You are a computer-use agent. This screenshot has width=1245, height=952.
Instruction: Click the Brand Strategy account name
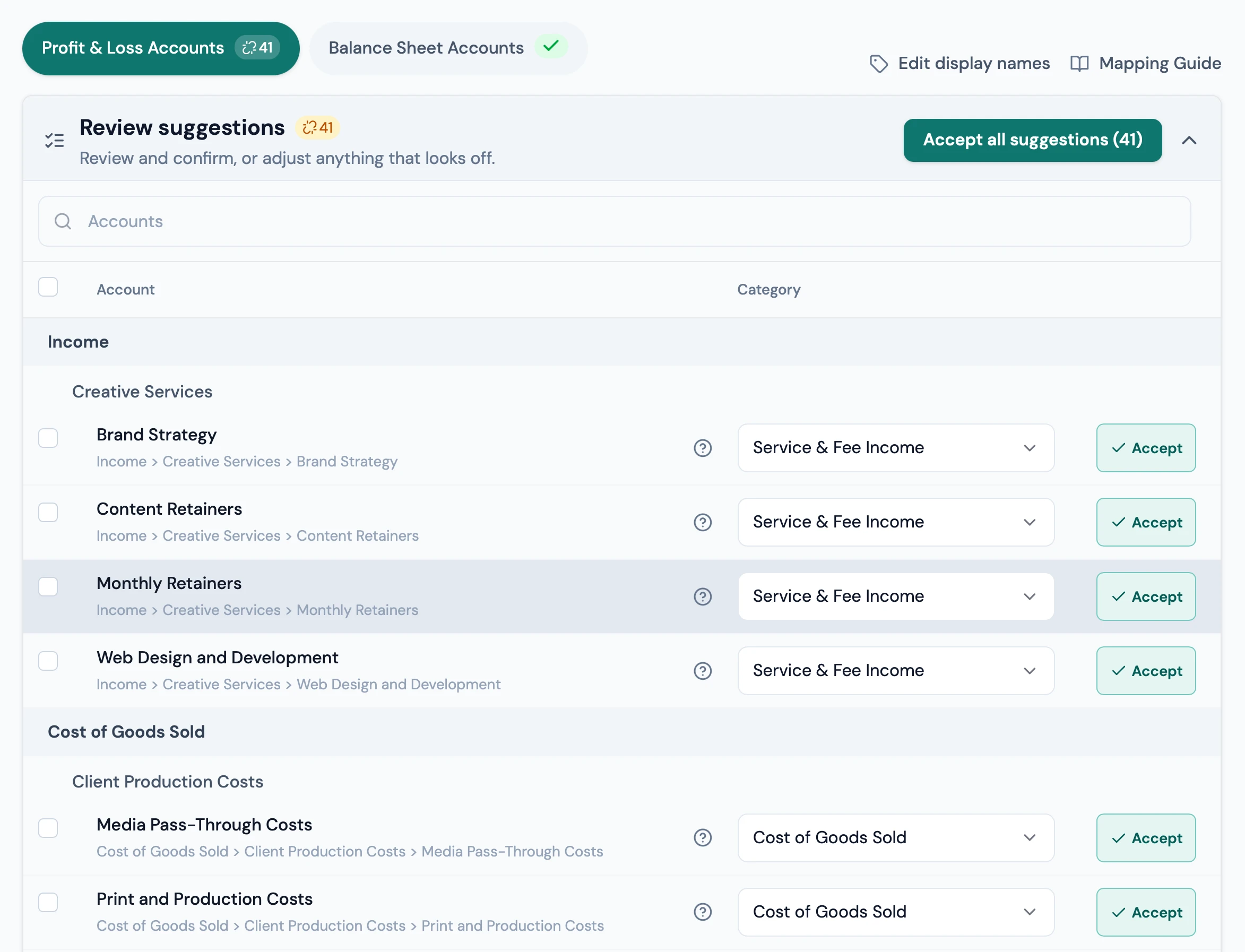157,435
